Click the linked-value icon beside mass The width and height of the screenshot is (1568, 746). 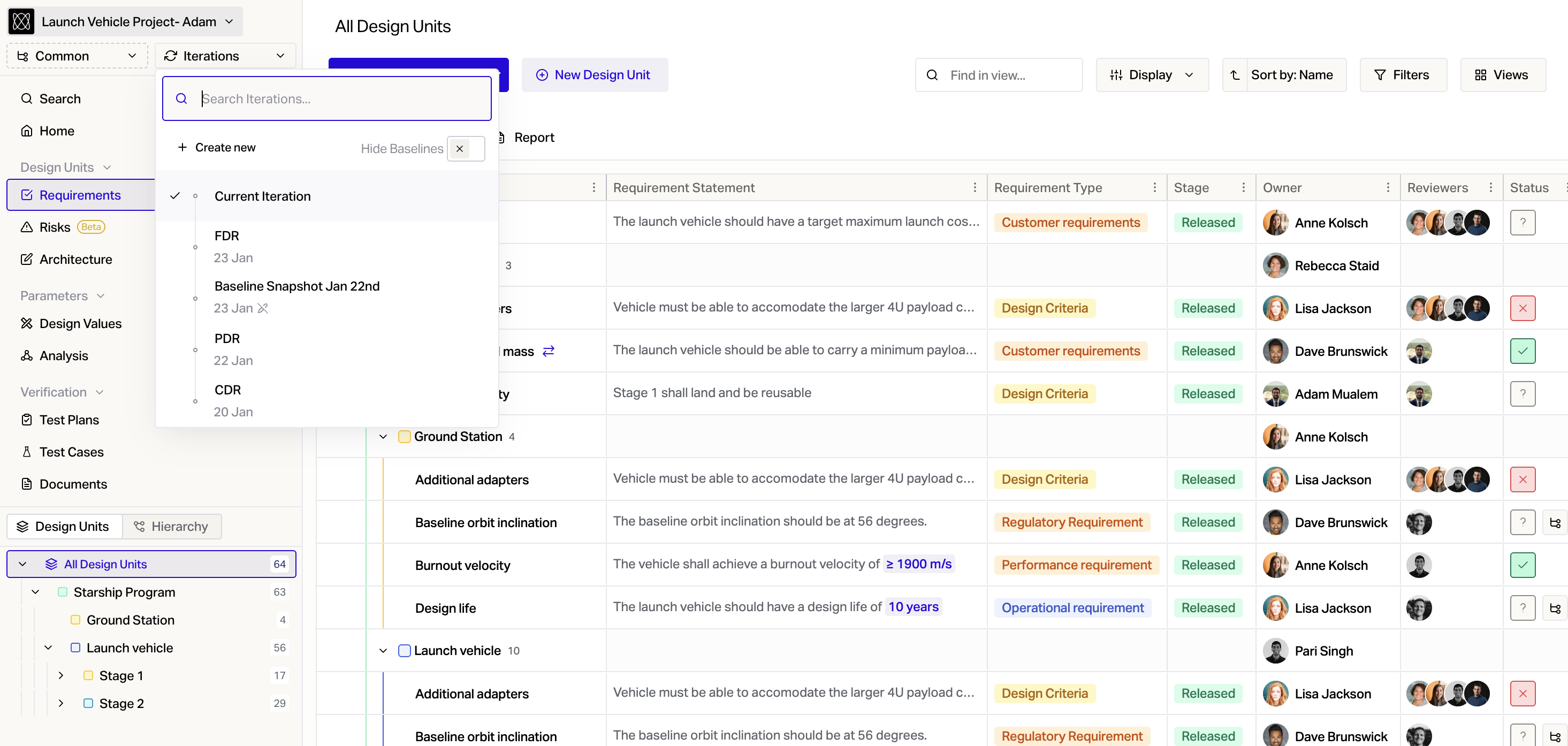pos(549,351)
